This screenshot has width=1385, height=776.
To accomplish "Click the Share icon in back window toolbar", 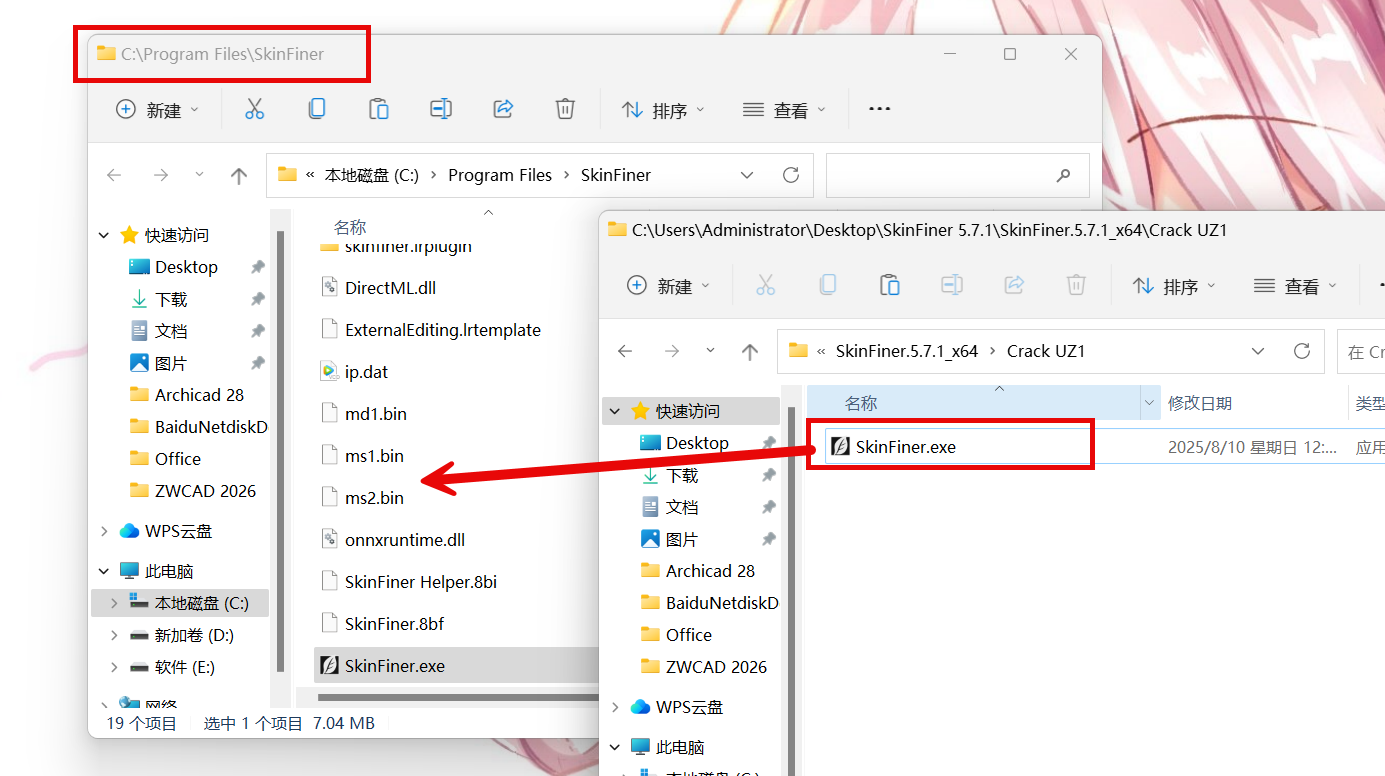I will pyautogui.click(x=503, y=110).
